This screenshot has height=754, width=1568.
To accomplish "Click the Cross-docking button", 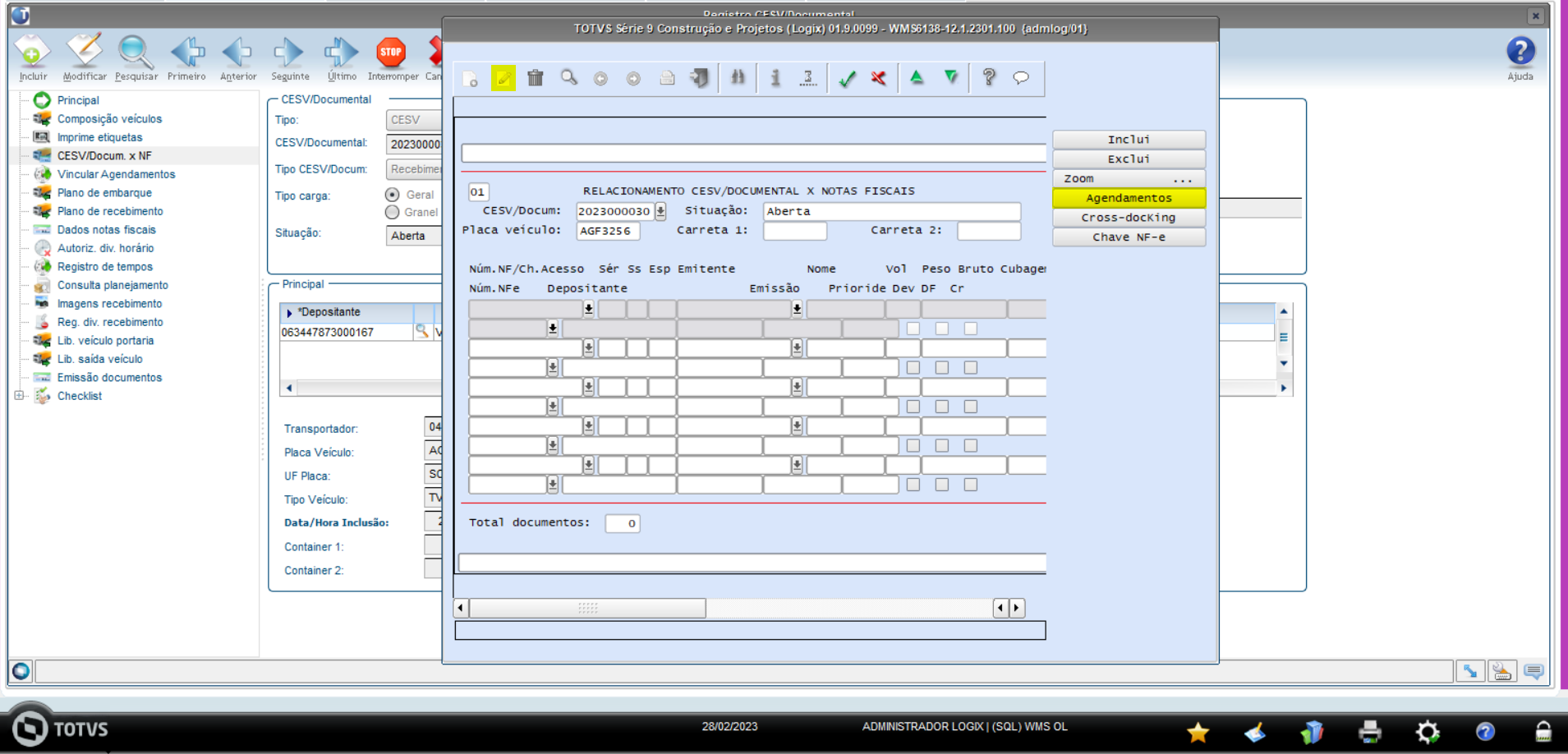I will (x=1129, y=217).
